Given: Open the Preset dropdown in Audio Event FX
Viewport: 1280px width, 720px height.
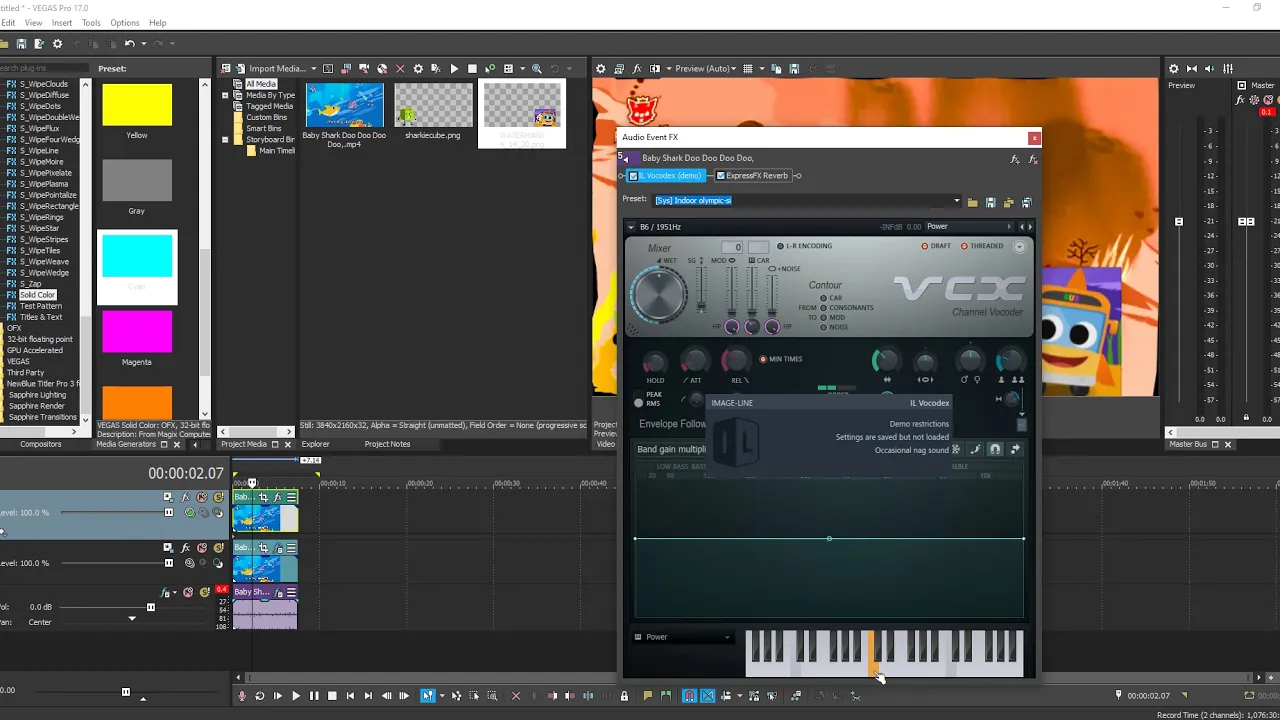Looking at the screenshot, I should point(957,201).
